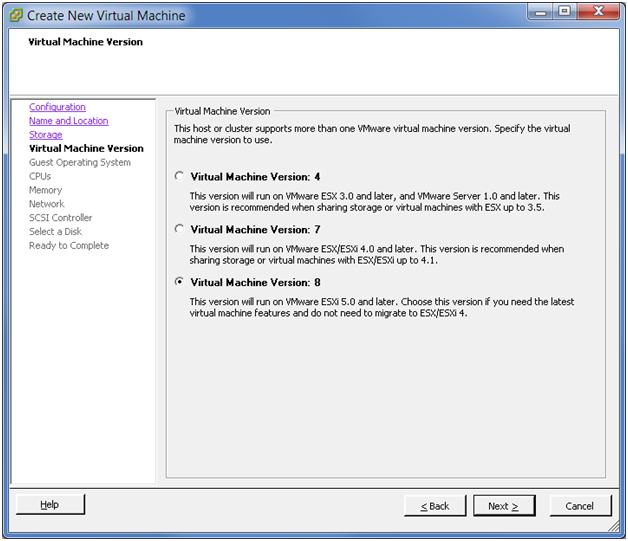Click the Back button
This screenshot has width=628, height=541.
click(x=435, y=506)
